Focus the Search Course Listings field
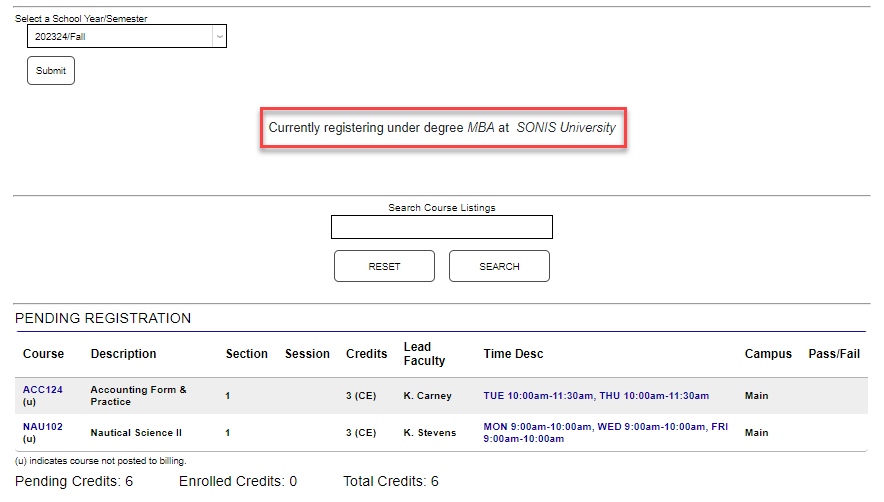 441,227
